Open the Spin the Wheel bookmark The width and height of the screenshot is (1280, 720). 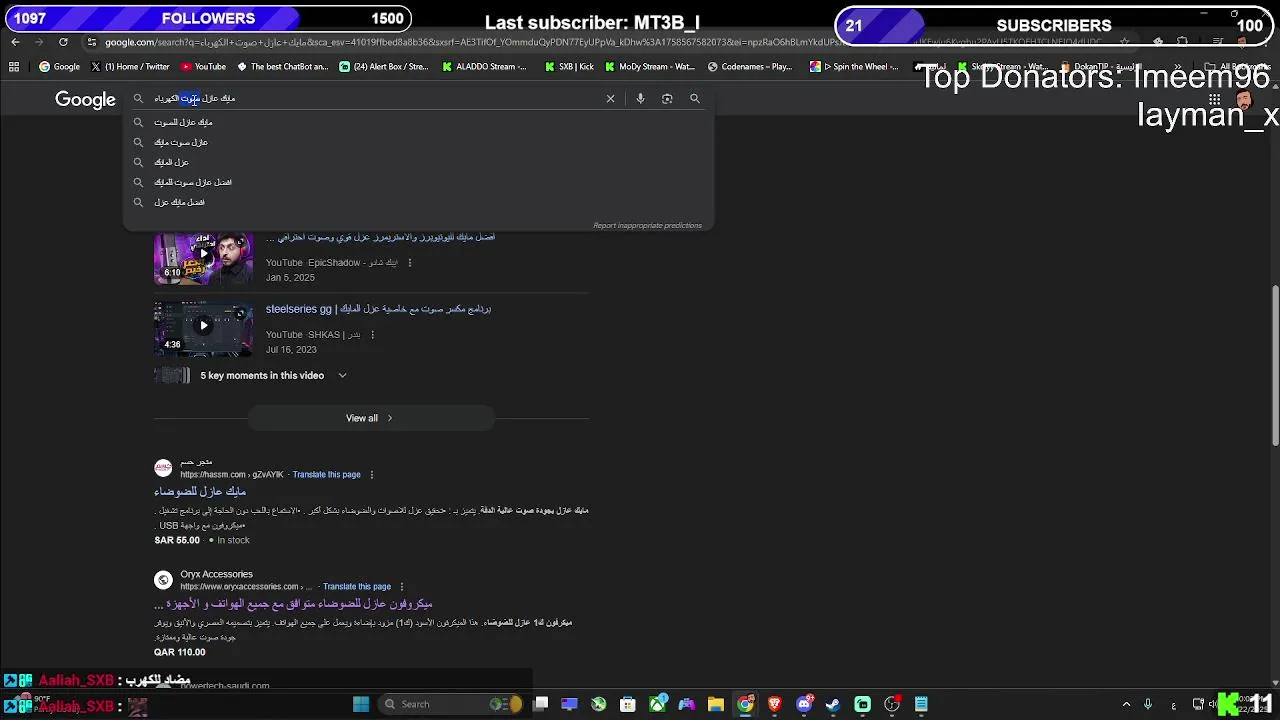(x=855, y=67)
